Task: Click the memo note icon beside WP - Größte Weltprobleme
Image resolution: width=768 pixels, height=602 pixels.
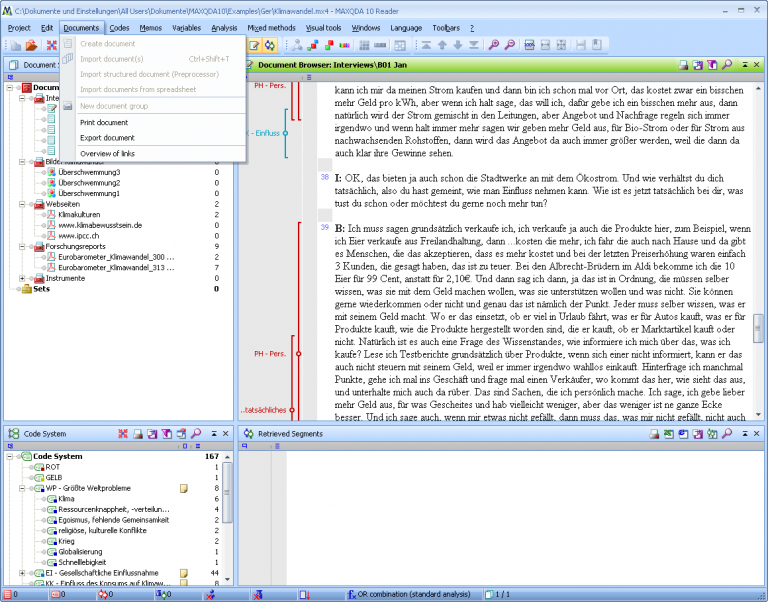Action: 183,488
